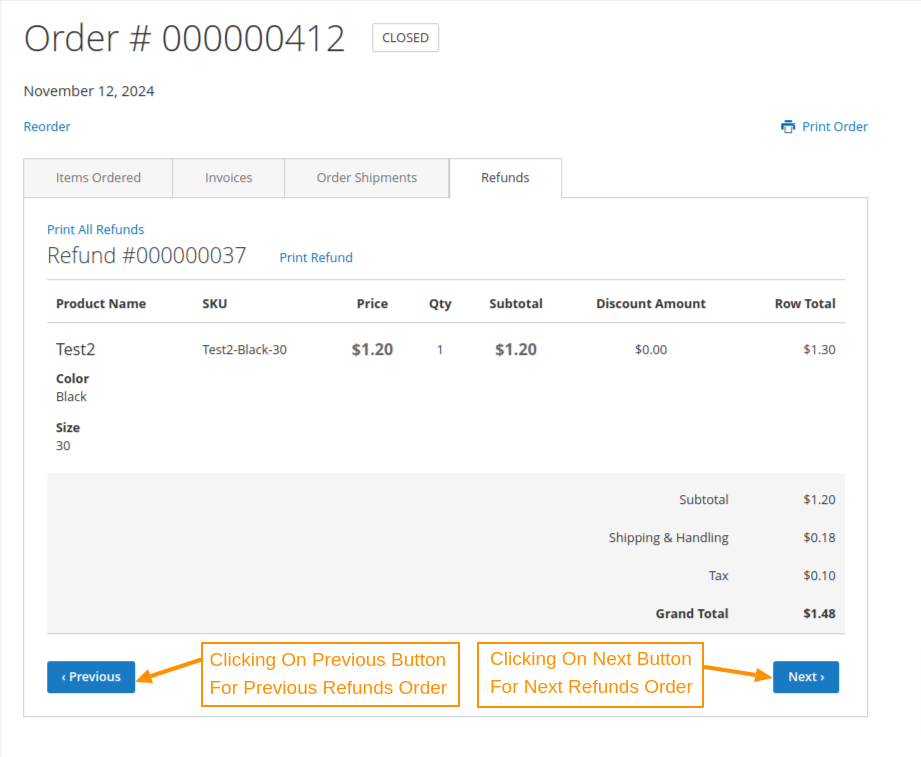Click the printer icon beside Print Order
This screenshot has height=757, width=921.
788,127
